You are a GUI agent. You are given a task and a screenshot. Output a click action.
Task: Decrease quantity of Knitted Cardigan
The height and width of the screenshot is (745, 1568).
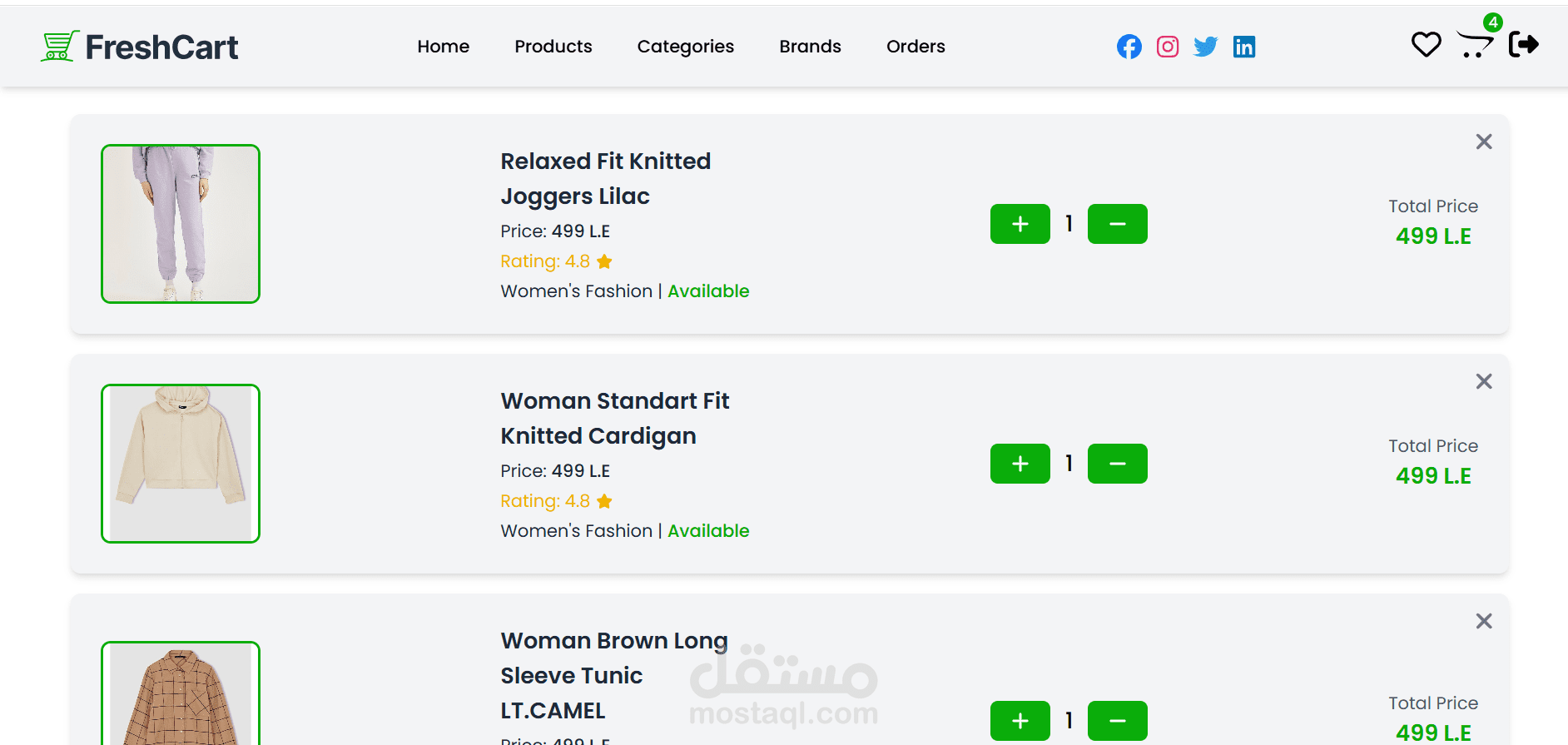tap(1117, 464)
